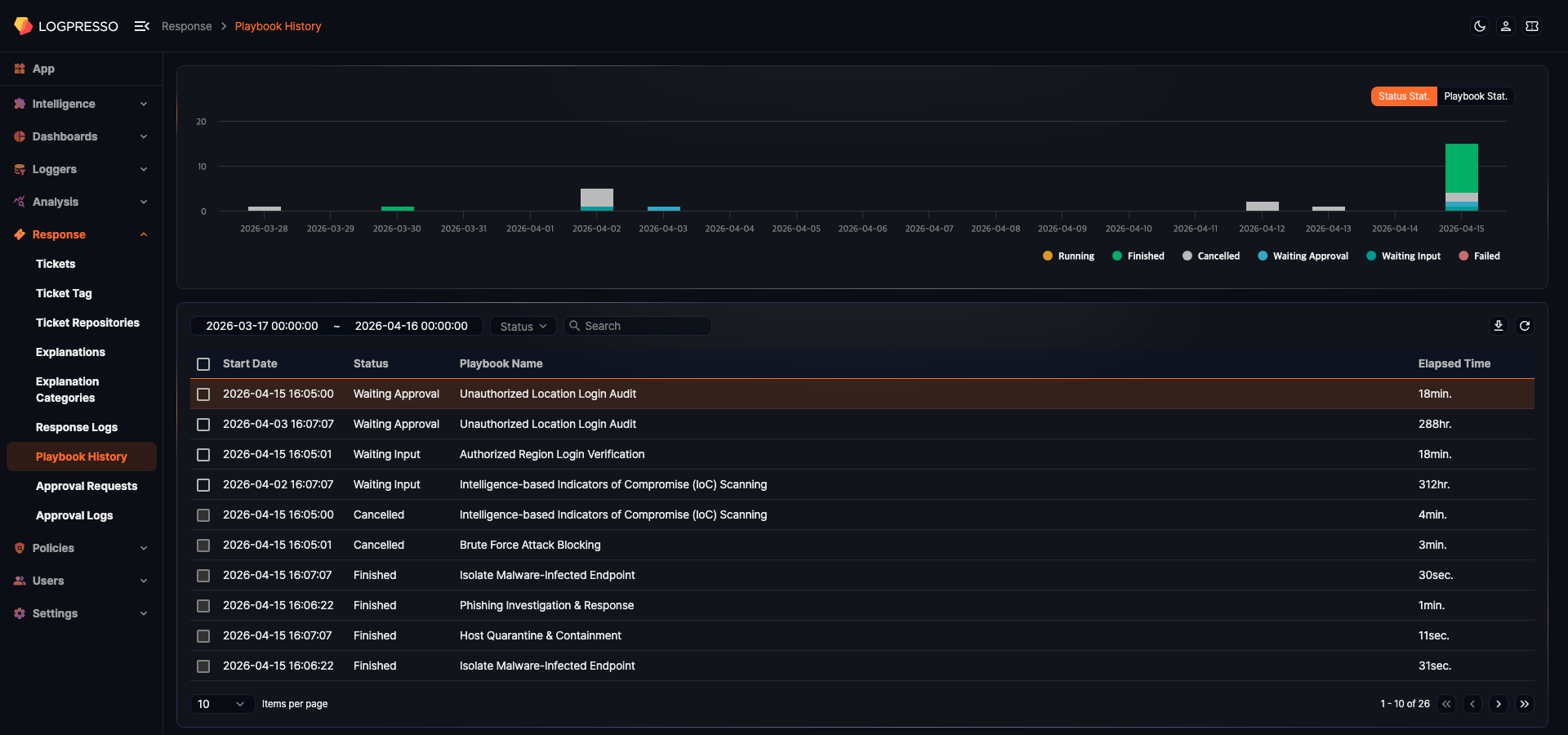Viewport: 1568px width, 735px height.
Task: Toggle the Finished legend green swatch
Action: pyautogui.click(x=1117, y=256)
